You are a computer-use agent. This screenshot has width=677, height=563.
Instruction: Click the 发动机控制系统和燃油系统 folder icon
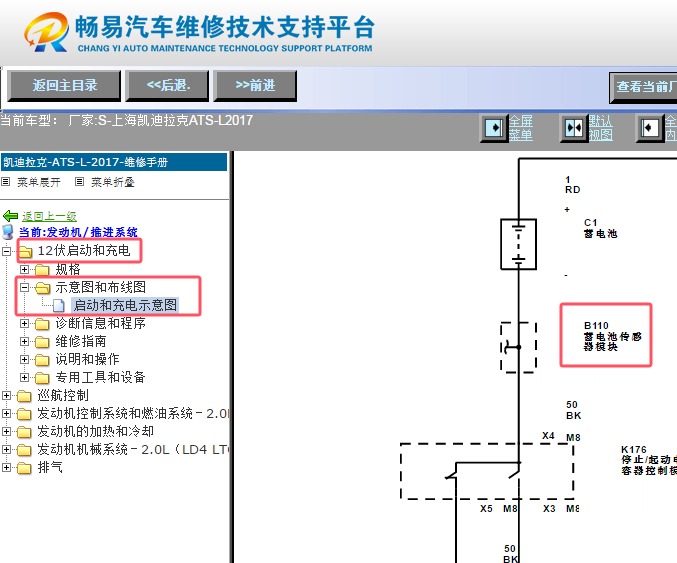tap(24, 414)
